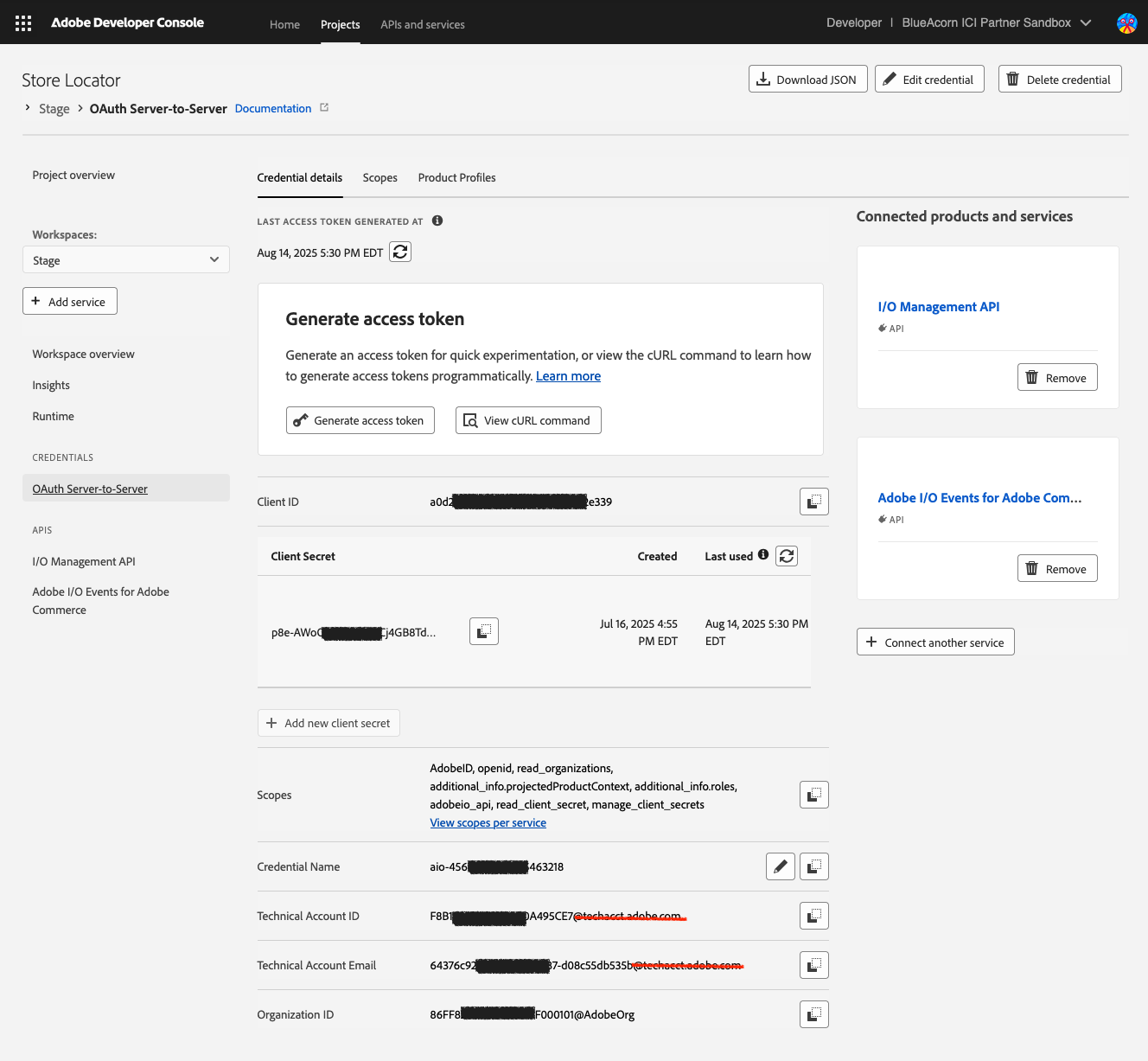Copy the Client ID value

point(814,502)
